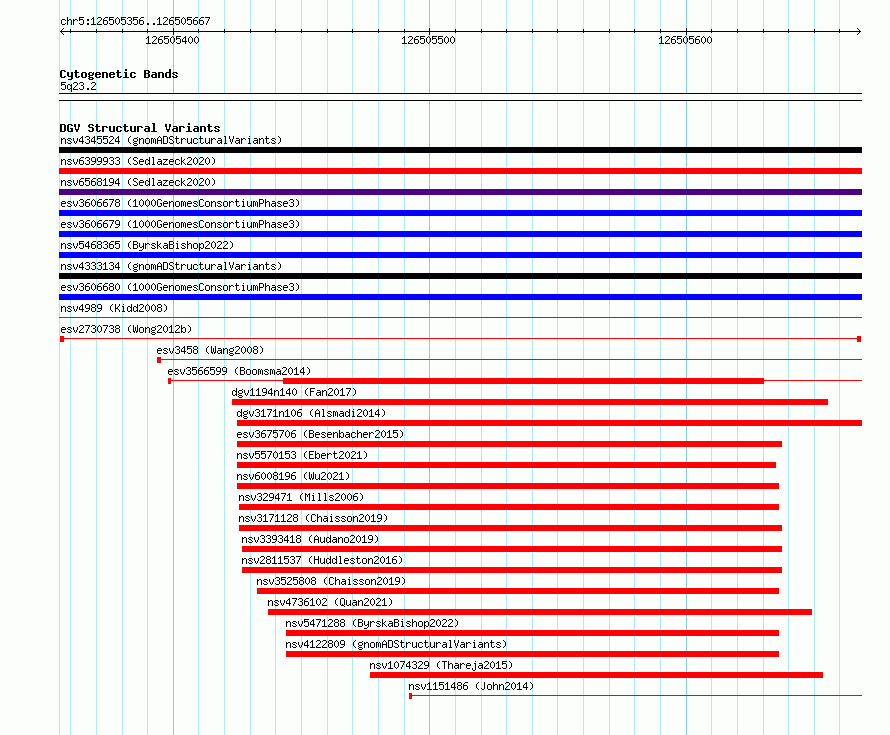This screenshot has height=735, width=890.
Task: Click the red bar under nsv3393418
Action: [x=512, y=549]
